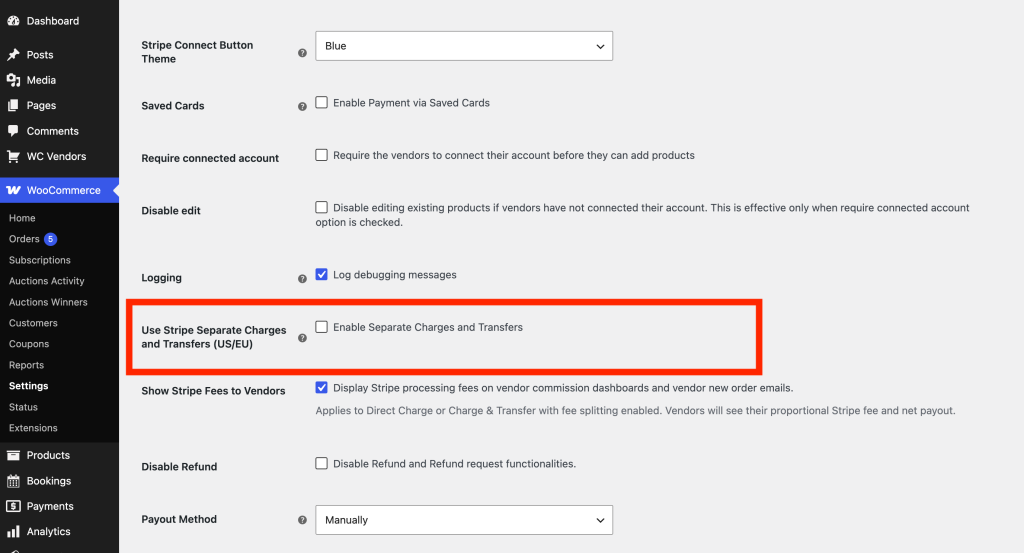Click help icon beside Separate Charges and Transfers
Screen dimensions: 1024x553
pos(302,338)
